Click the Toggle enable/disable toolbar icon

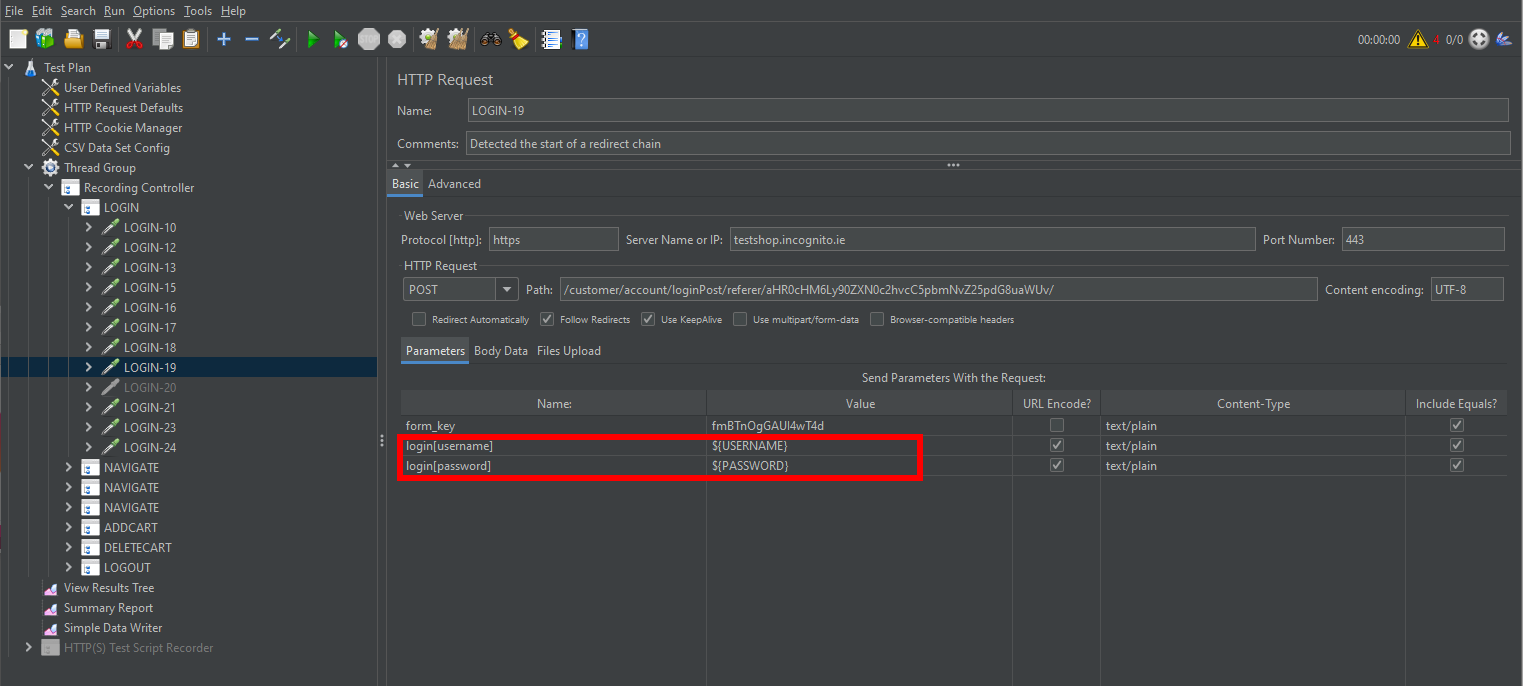click(x=280, y=39)
